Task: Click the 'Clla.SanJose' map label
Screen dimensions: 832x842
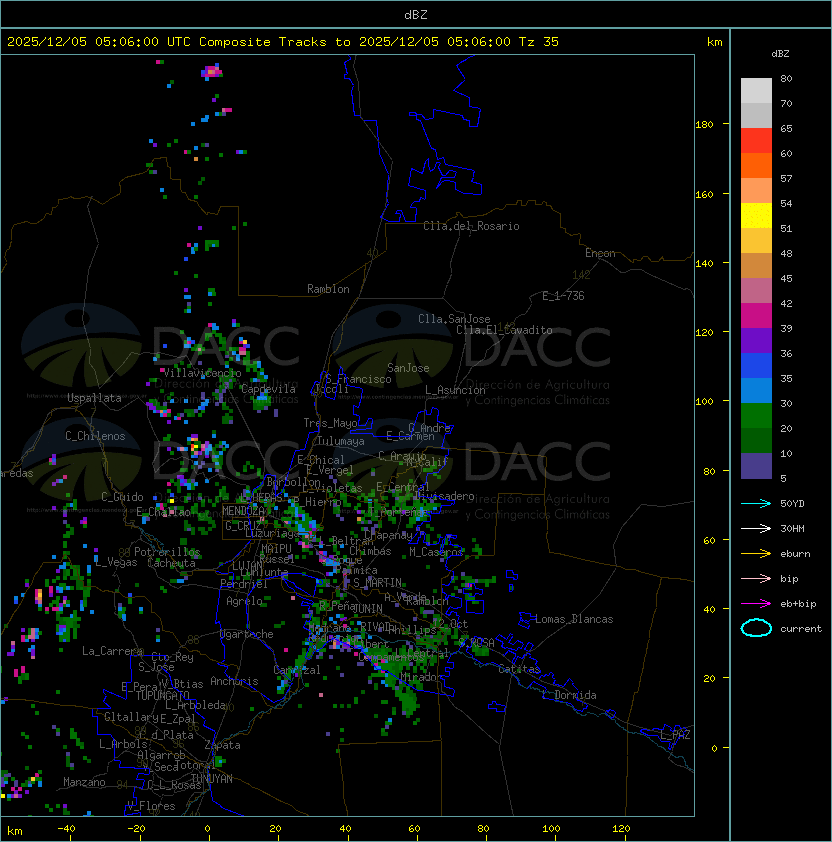Action: [x=454, y=319]
